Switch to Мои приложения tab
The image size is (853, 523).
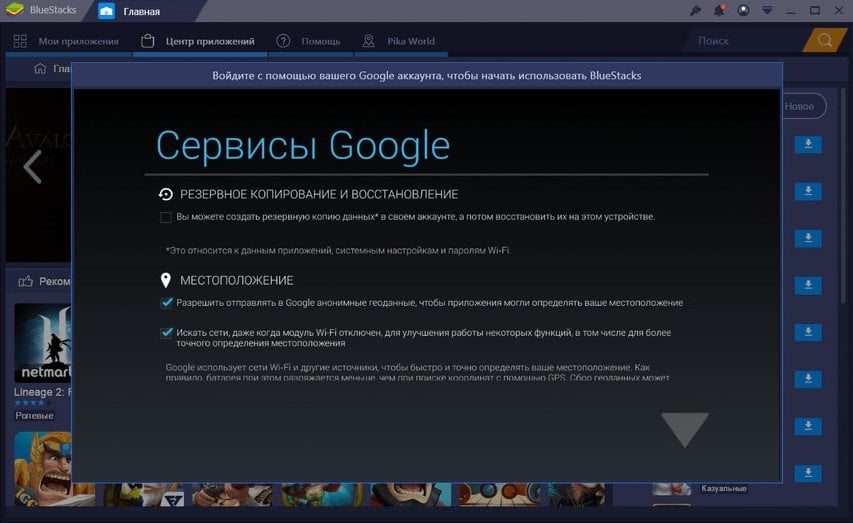(x=68, y=41)
